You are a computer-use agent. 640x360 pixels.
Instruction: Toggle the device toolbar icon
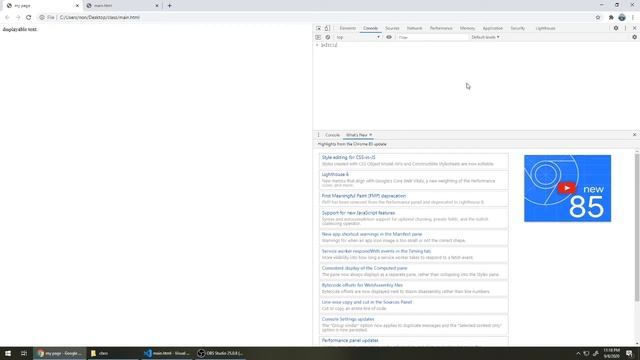[327, 28]
